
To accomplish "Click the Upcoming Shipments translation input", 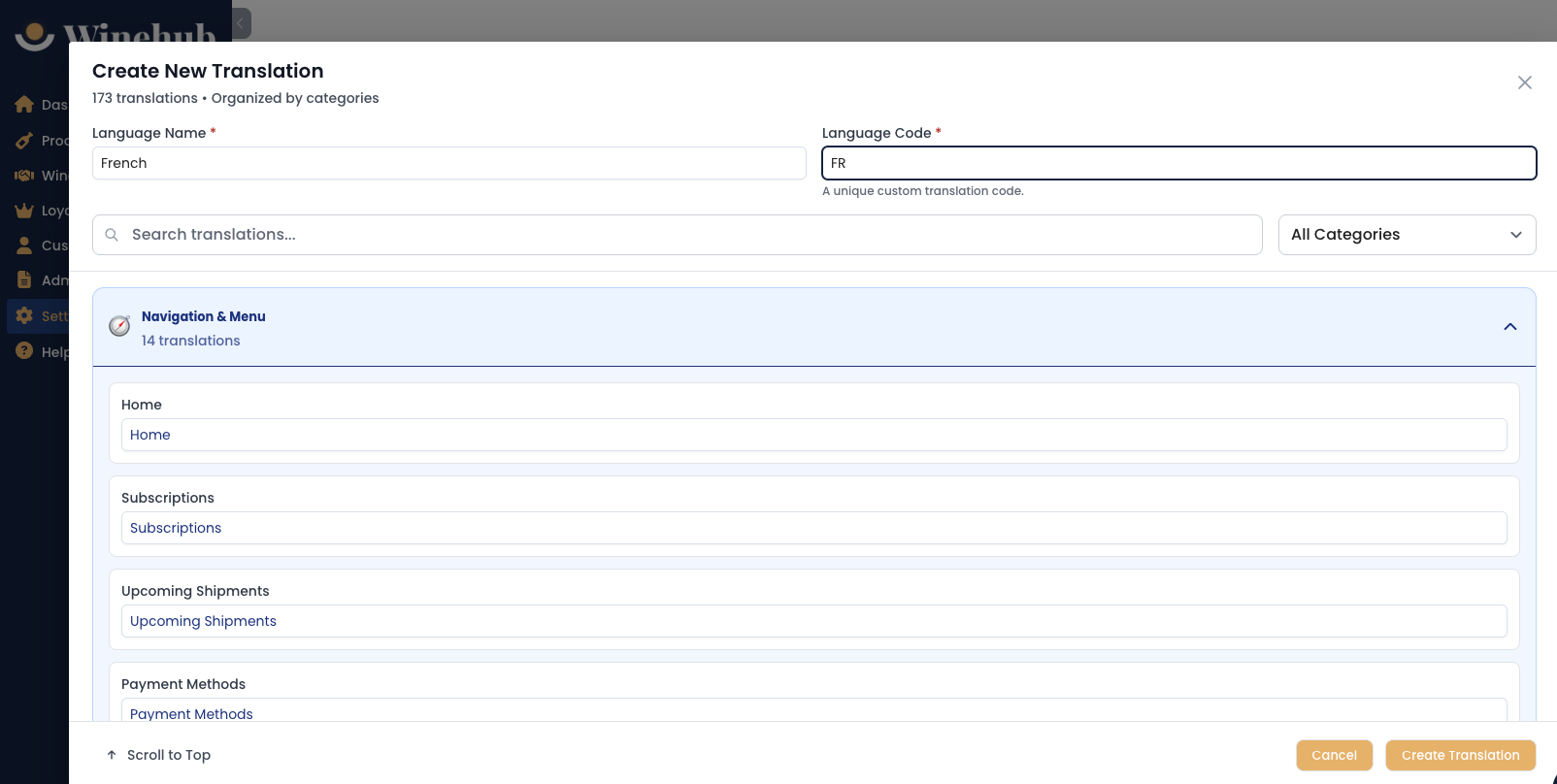I will click(x=814, y=621).
